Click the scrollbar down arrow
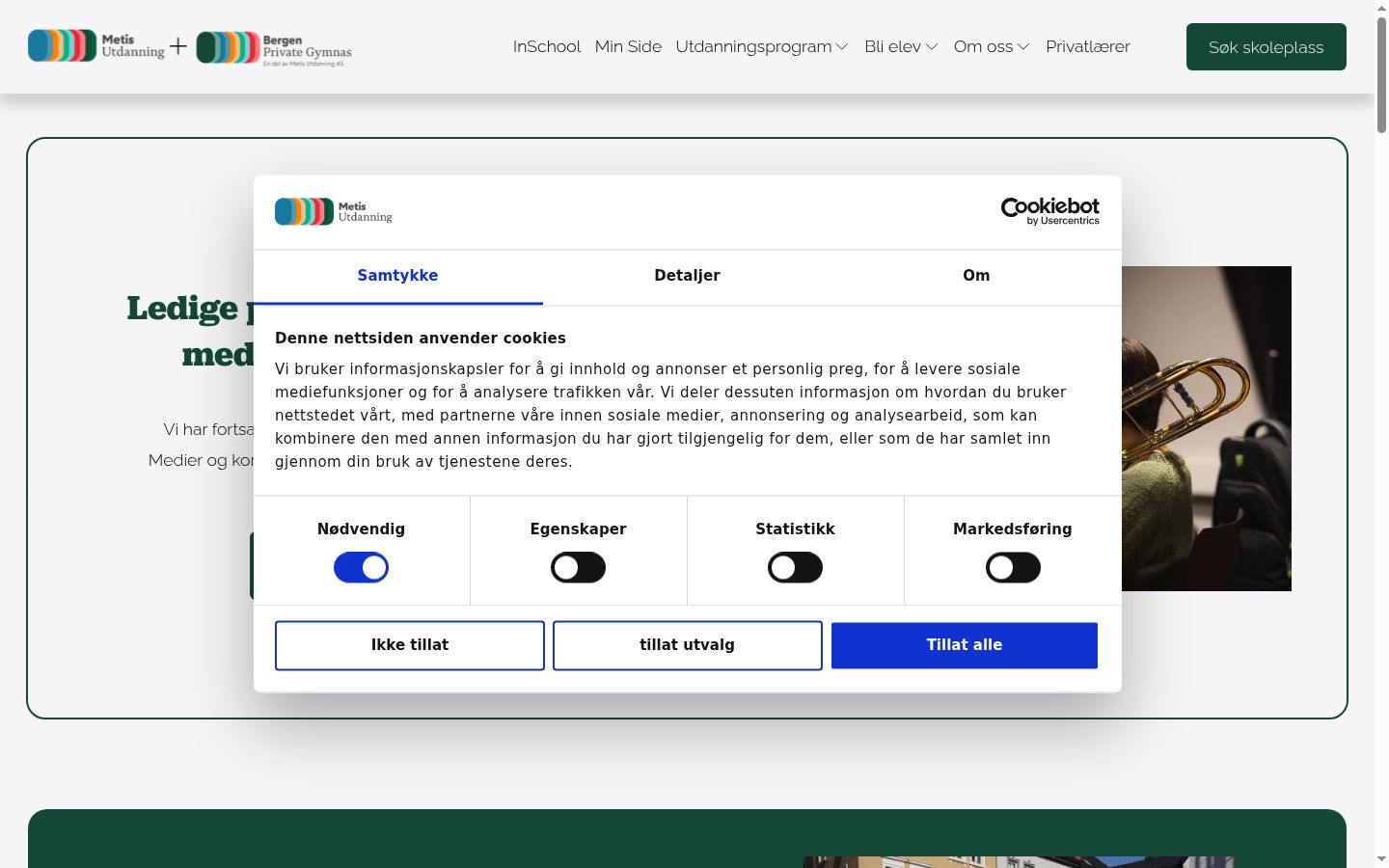This screenshot has width=1389, height=868. 1381,858
